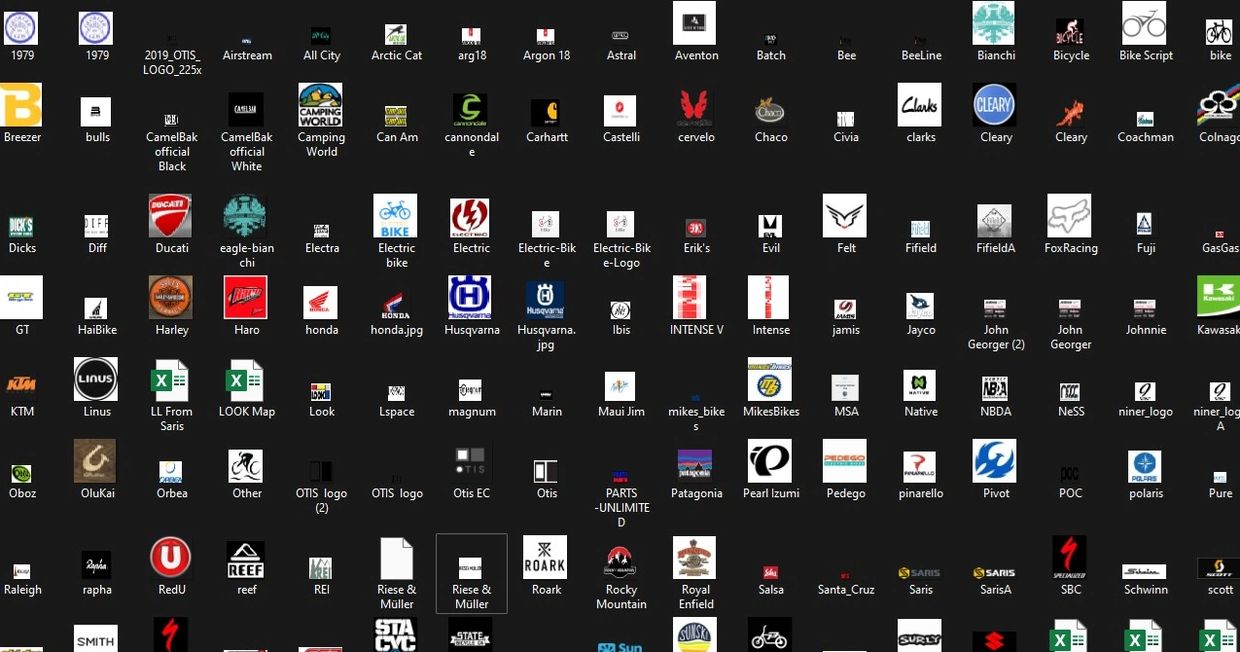Select the polaris logo file
Screen dimensions: 1240x652
tap(1145, 467)
